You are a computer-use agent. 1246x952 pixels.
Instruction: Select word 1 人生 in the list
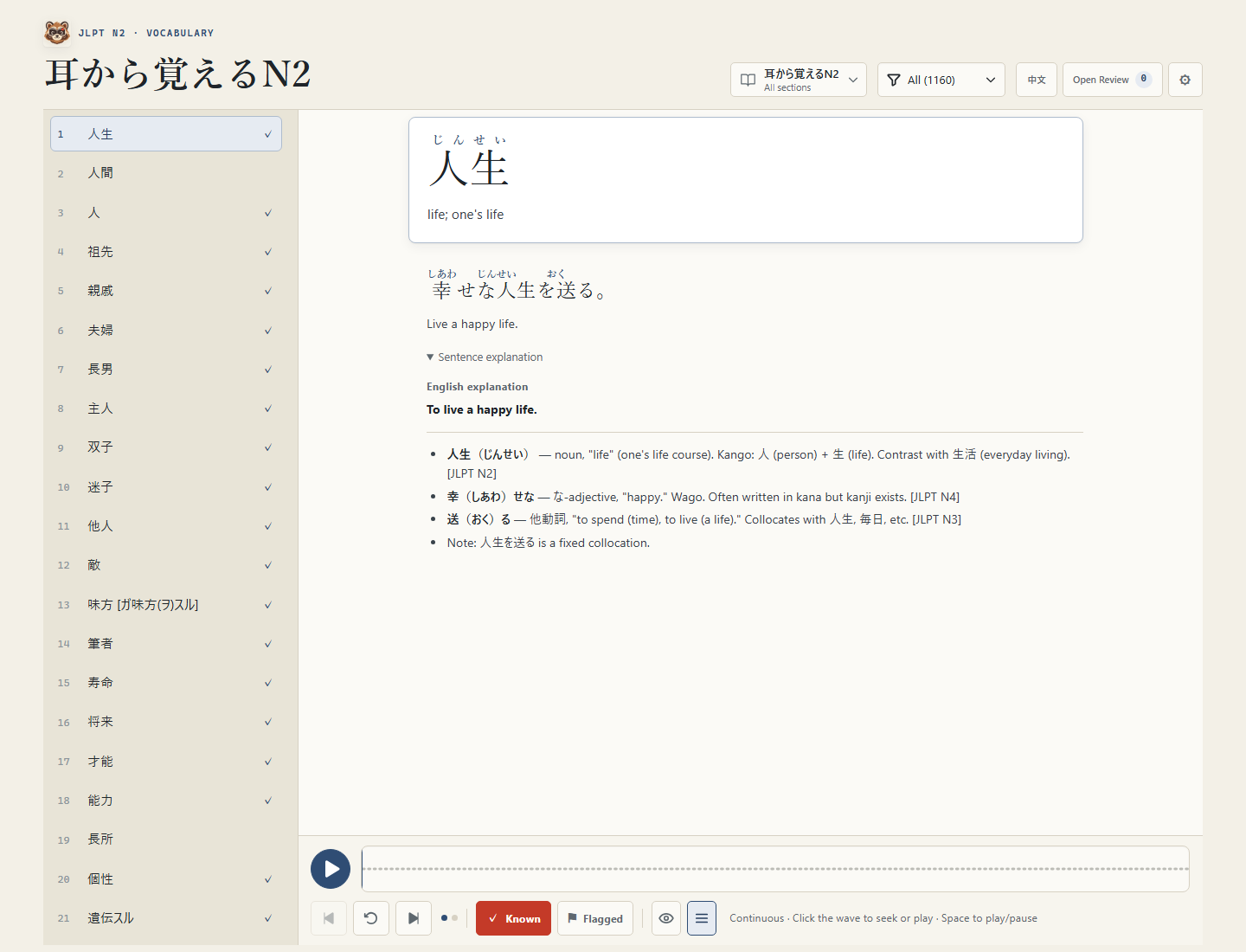[166, 134]
